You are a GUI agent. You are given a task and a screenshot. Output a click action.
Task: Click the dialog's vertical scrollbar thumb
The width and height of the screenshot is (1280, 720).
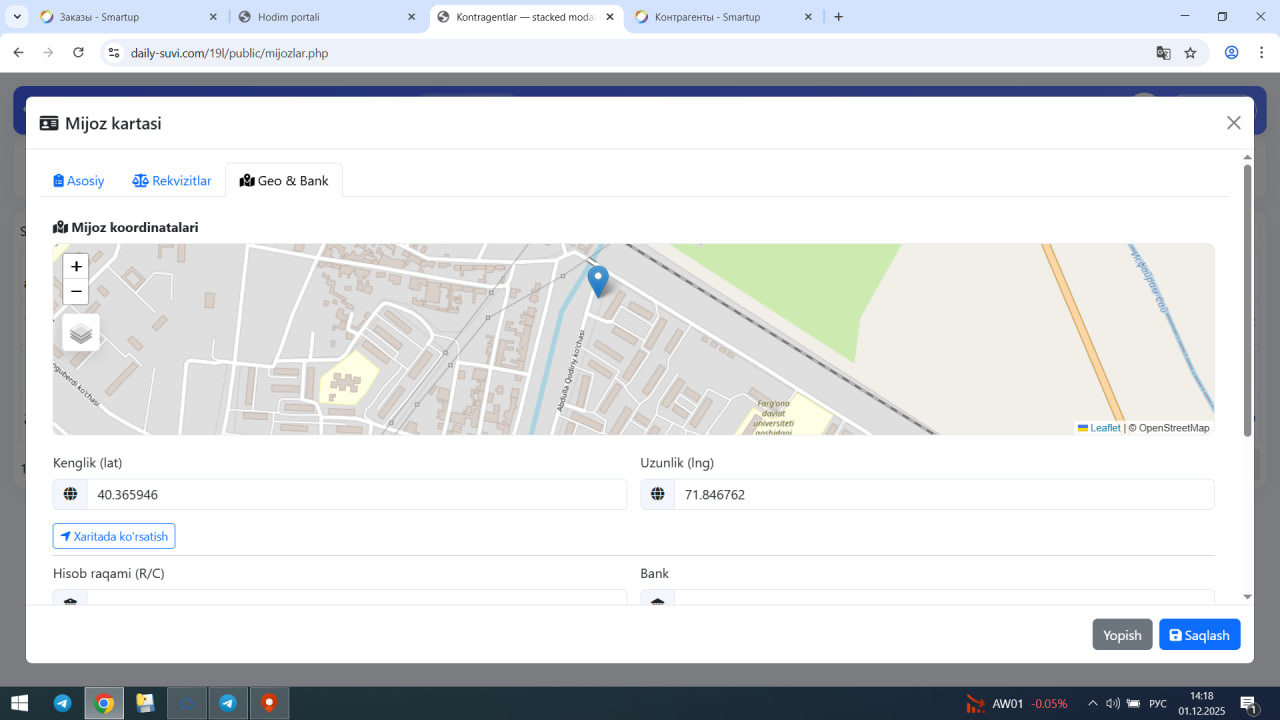[1247, 300]
